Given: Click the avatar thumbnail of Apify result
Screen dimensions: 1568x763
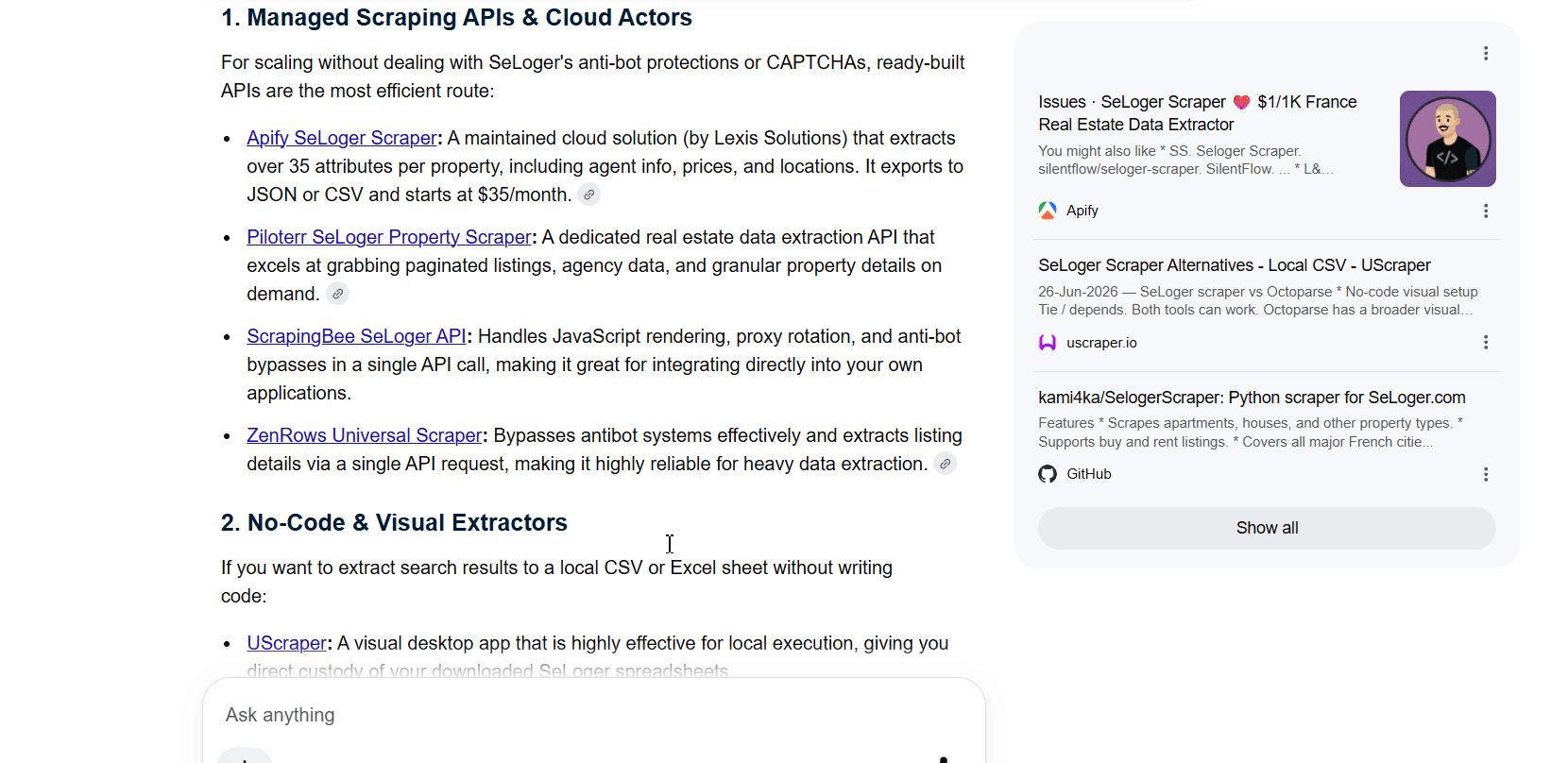Looking at the screenshot, I should click(x=1448, y=139).
